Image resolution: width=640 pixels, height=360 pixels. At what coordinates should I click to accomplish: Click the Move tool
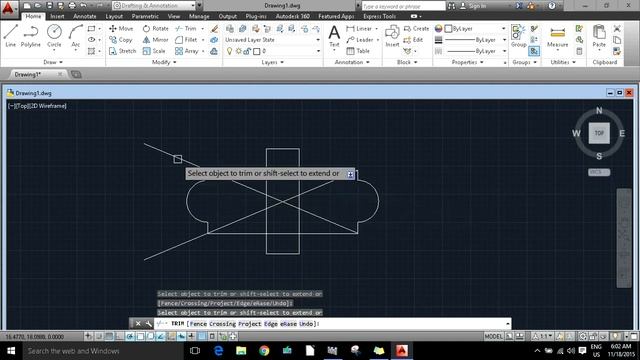point(121,29)
